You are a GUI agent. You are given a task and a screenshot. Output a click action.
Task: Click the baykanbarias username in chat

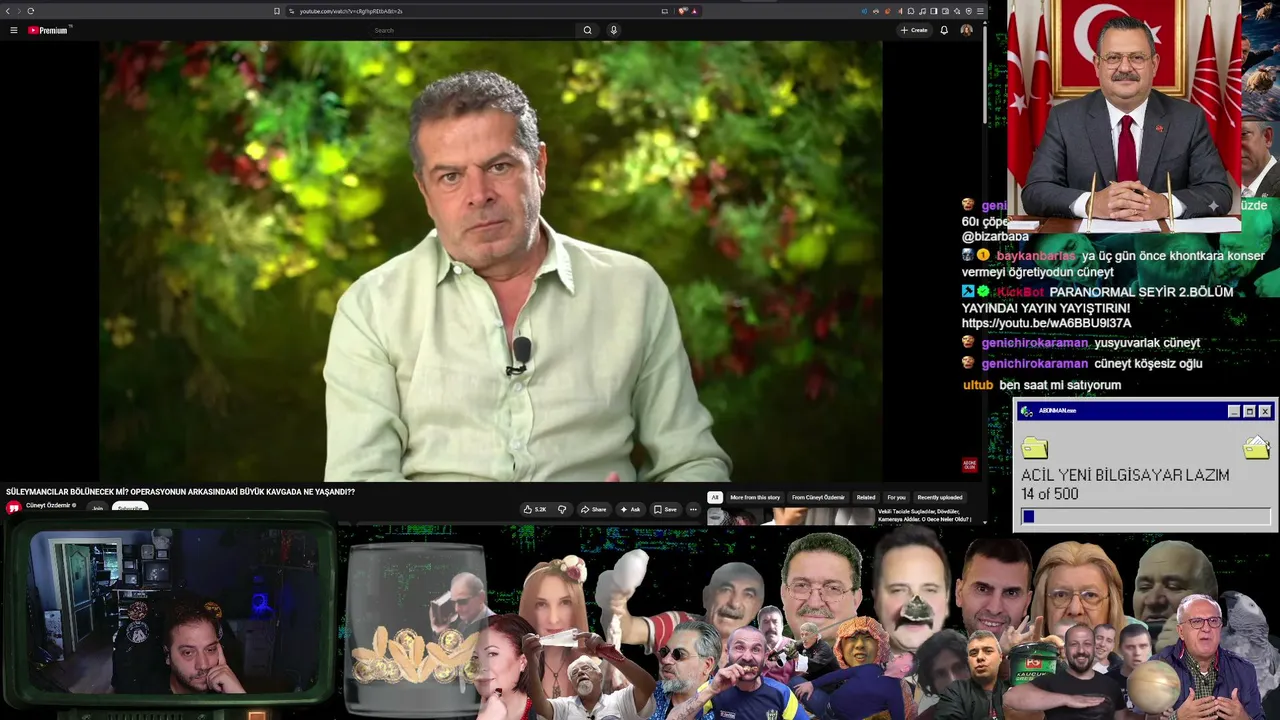(x=1035, y=256)
